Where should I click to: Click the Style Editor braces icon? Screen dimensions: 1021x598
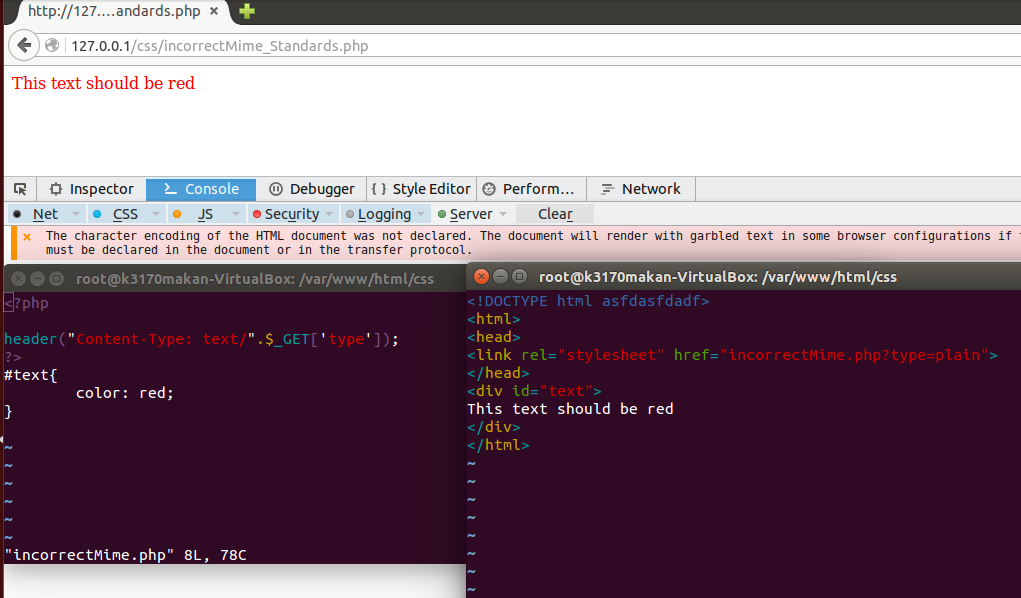(x=381, y=189)
